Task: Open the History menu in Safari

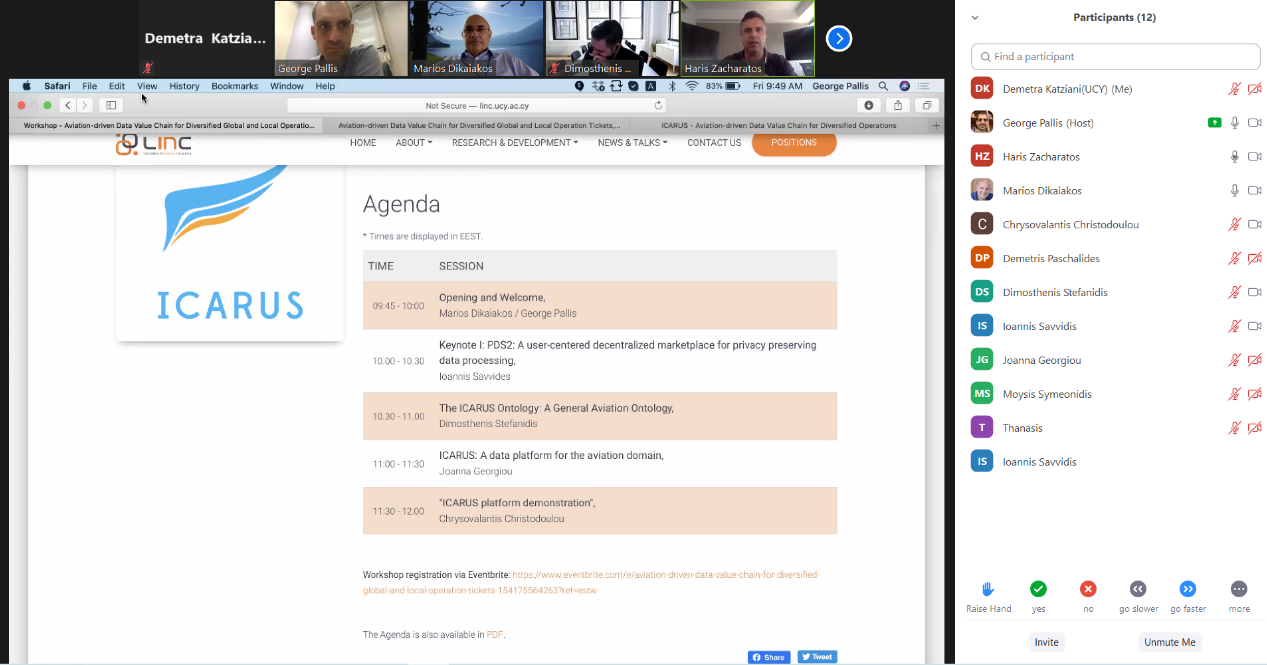Action: click(x=184, y=86)
